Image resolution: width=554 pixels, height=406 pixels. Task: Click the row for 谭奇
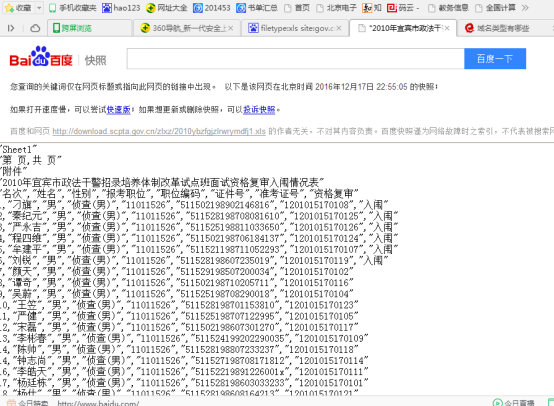(x=177, y=283)
